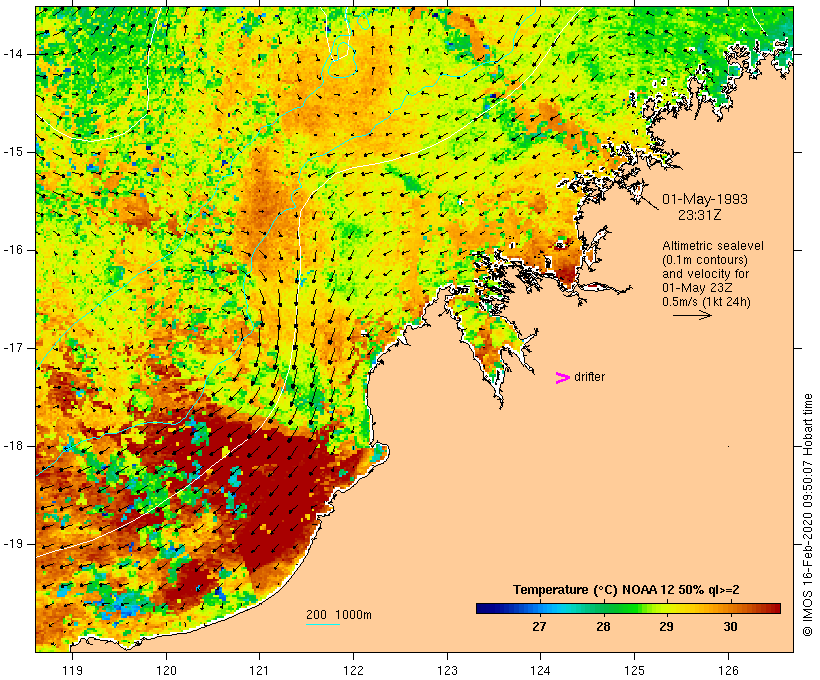This screenshot has width=820, height=680.
Task: Click the latitude label -17
Action: 14,348
